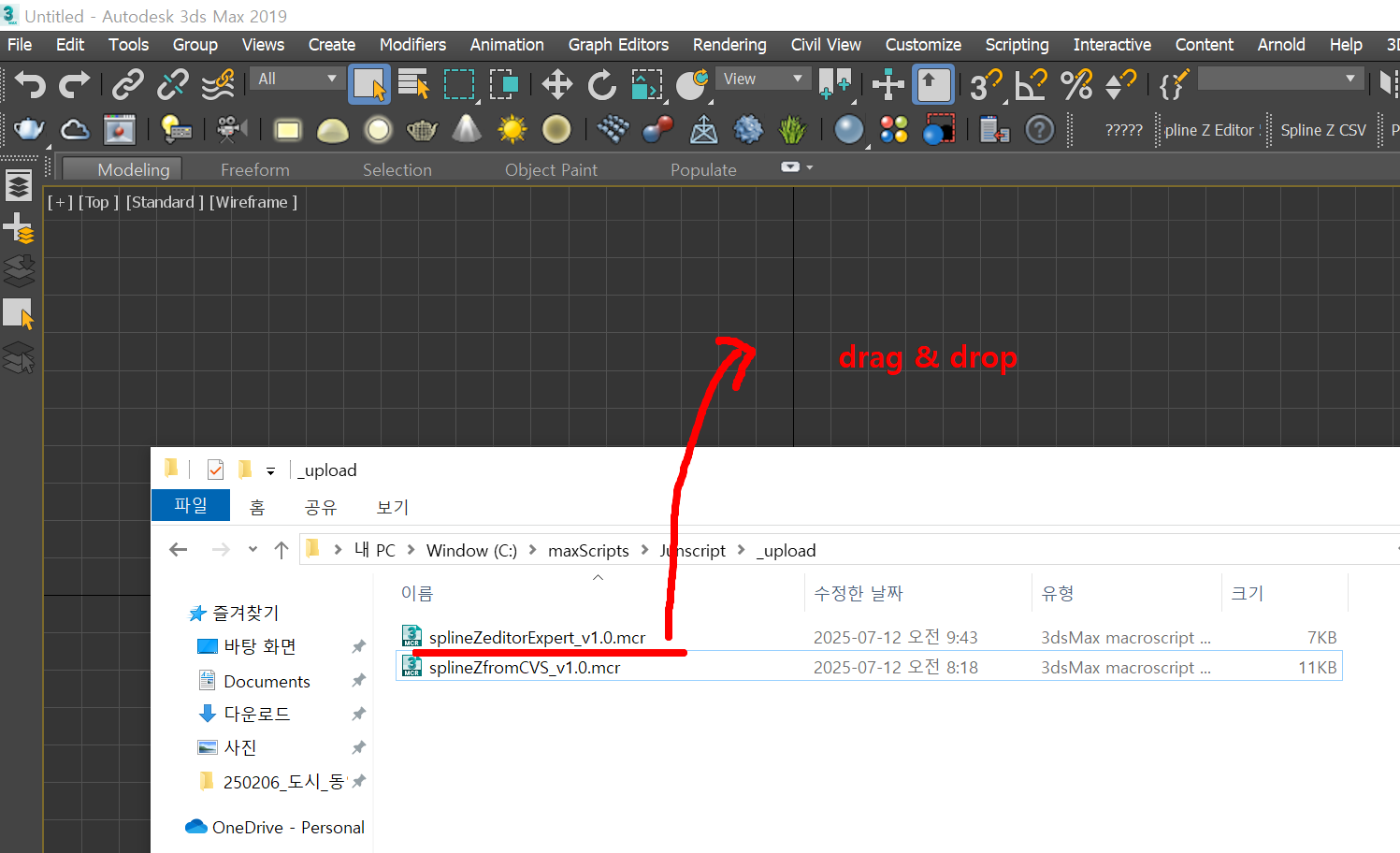
Task: Expand chevron after Window (C:) in path
Action: 532,550
